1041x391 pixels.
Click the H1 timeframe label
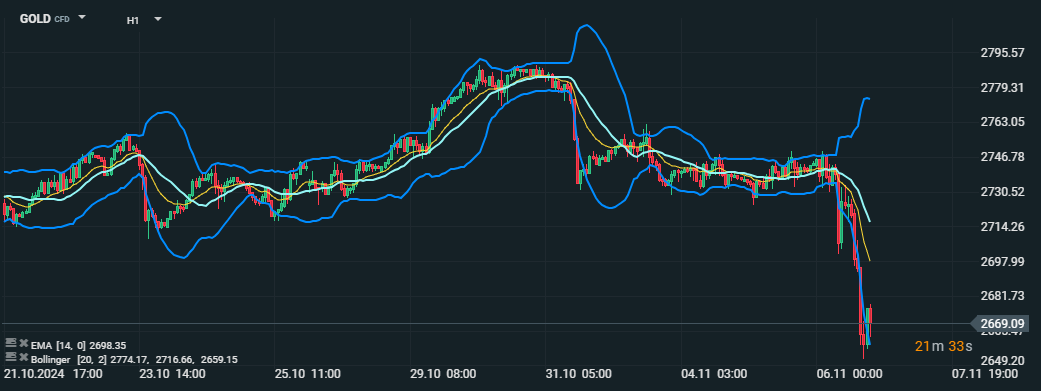[133, 21]
